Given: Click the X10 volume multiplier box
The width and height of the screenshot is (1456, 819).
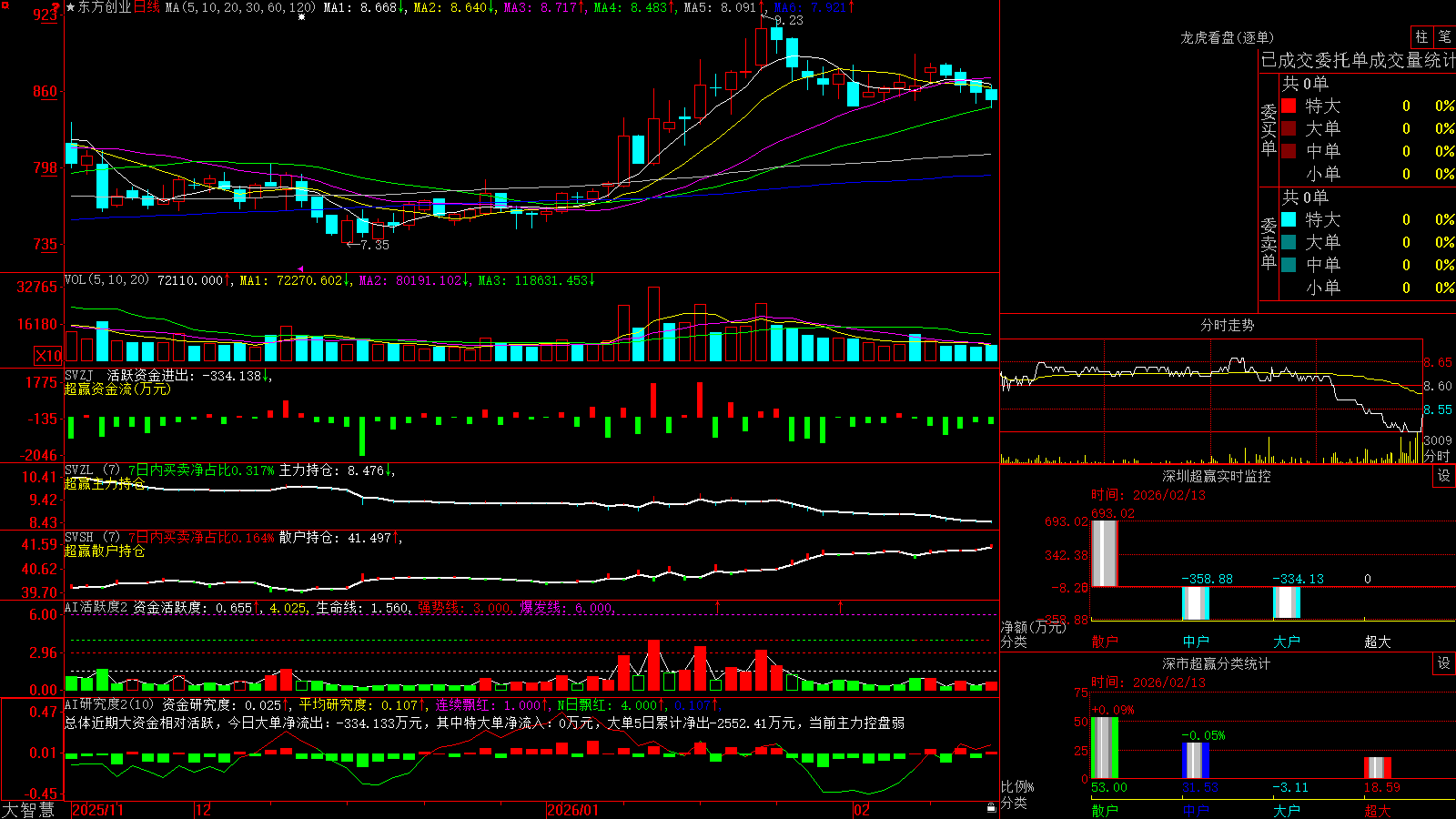Looking at the screenshot, I should coord(48,356).
